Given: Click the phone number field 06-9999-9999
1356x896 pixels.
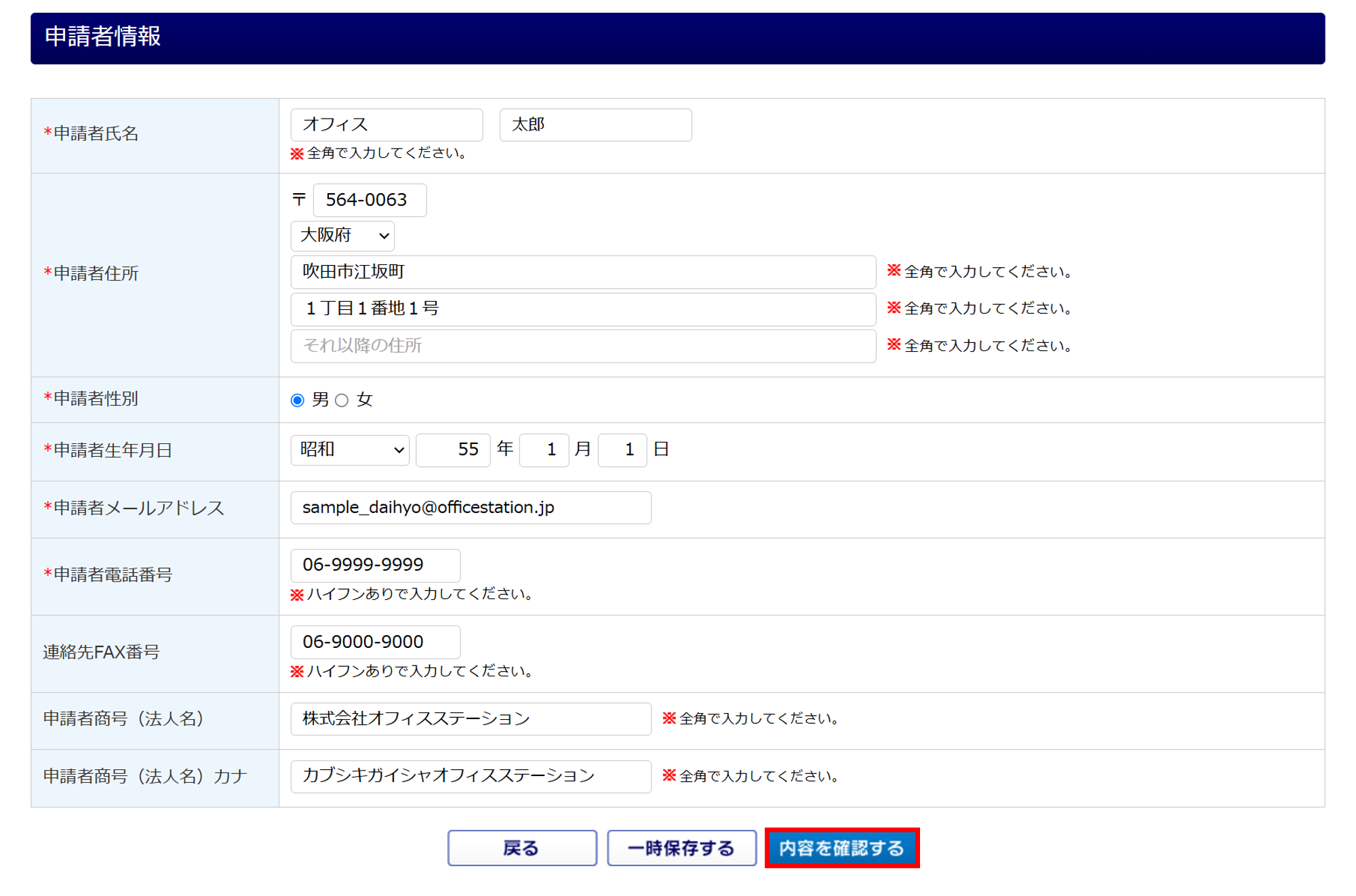Looking at the screenshot, I should point(375,565).
